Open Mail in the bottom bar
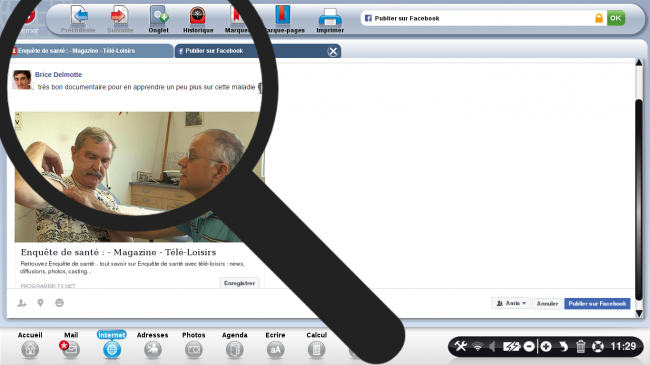This screenshot has height=365, width=650. pos(70,345)
